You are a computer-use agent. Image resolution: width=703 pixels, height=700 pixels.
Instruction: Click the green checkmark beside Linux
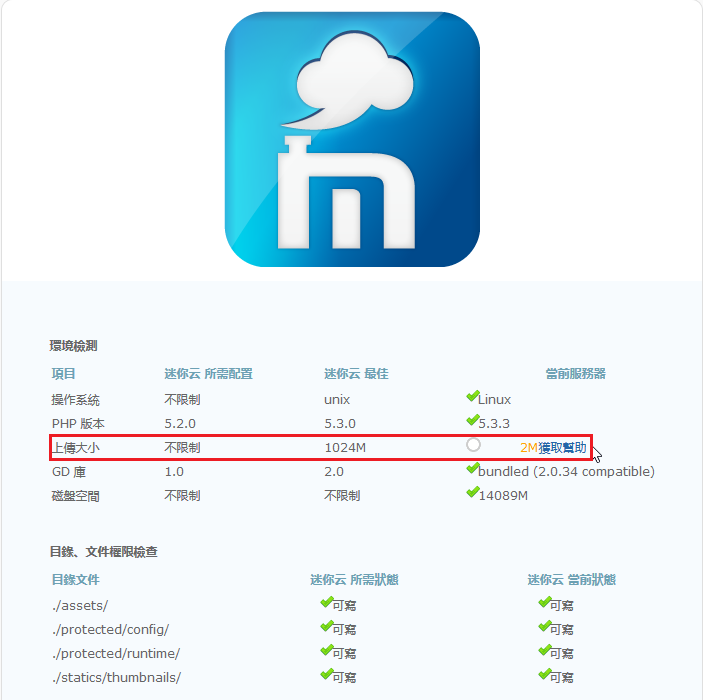(x=473, y=396)
